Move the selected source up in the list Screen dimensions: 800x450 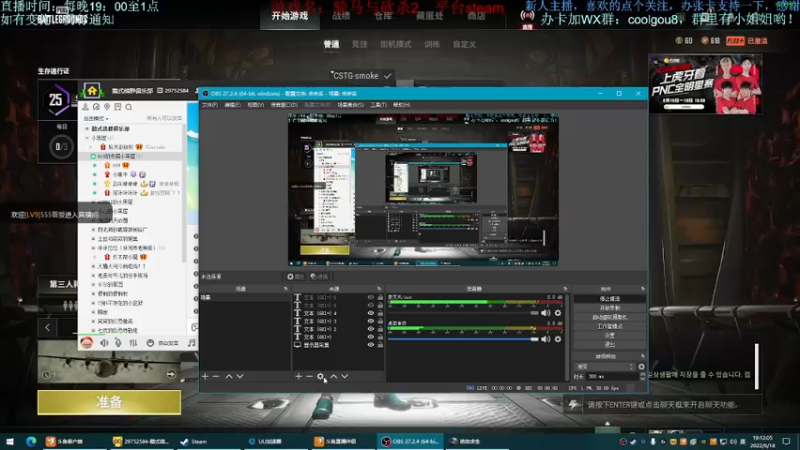[334, 376]
